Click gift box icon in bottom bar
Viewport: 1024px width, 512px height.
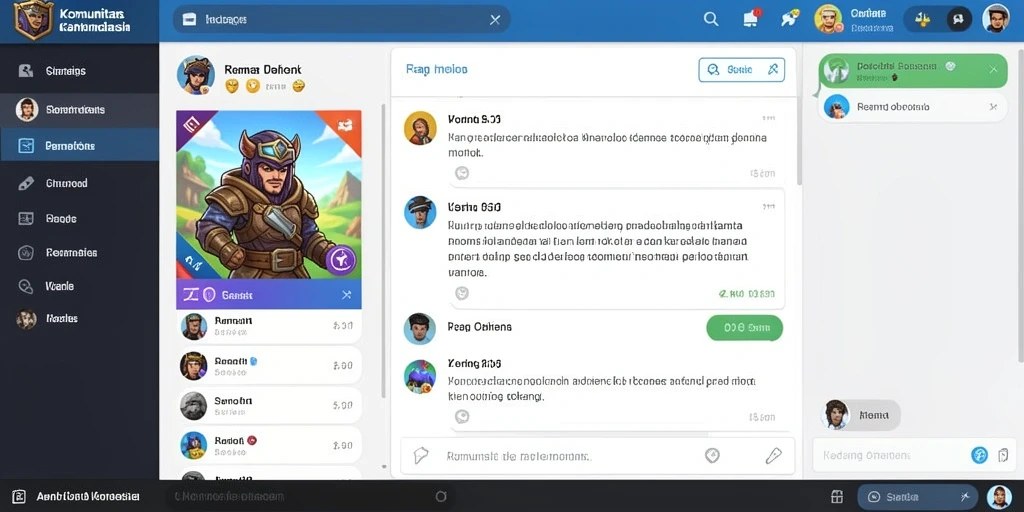(x=837, y=497)
